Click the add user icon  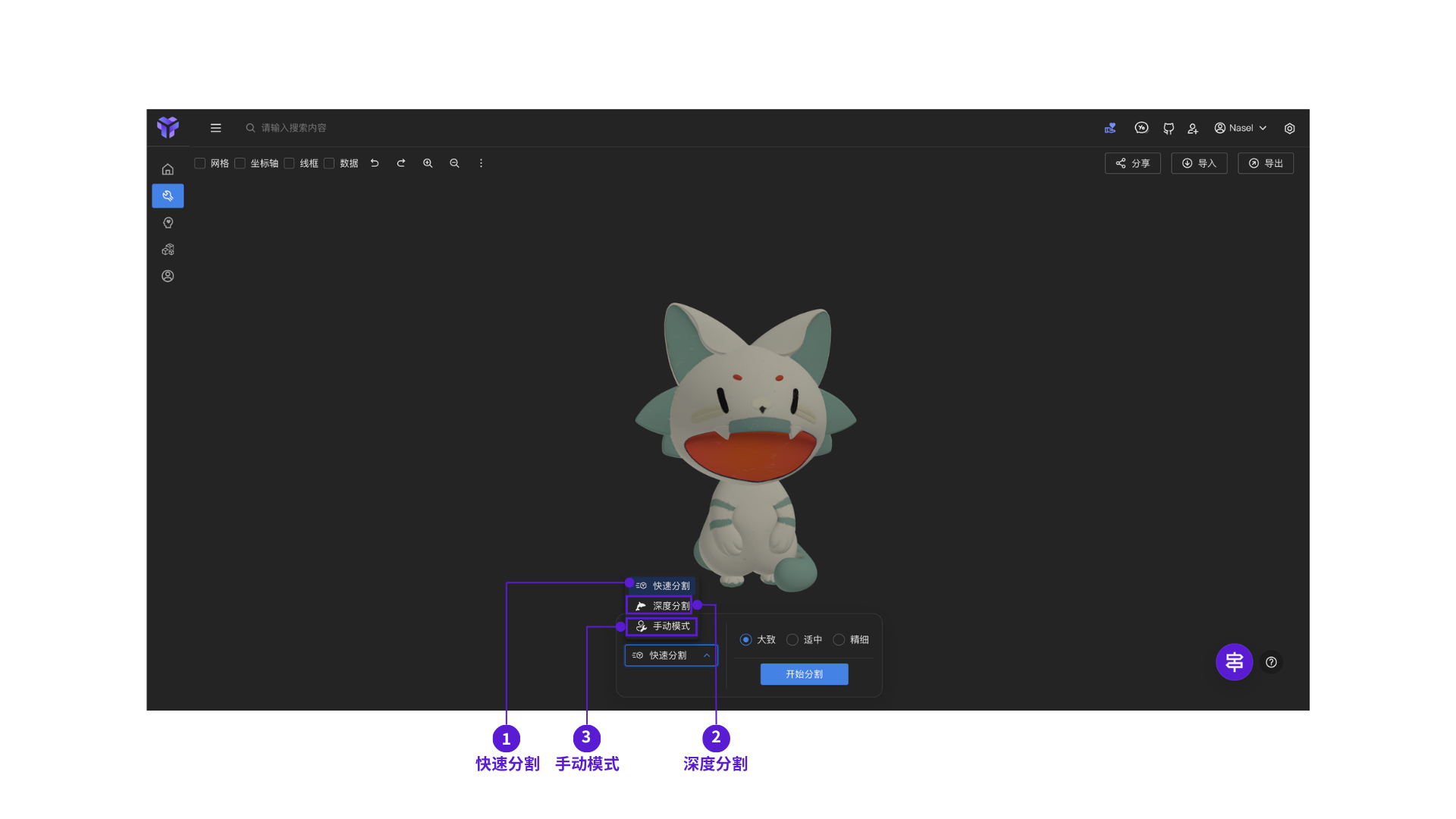1193,129
